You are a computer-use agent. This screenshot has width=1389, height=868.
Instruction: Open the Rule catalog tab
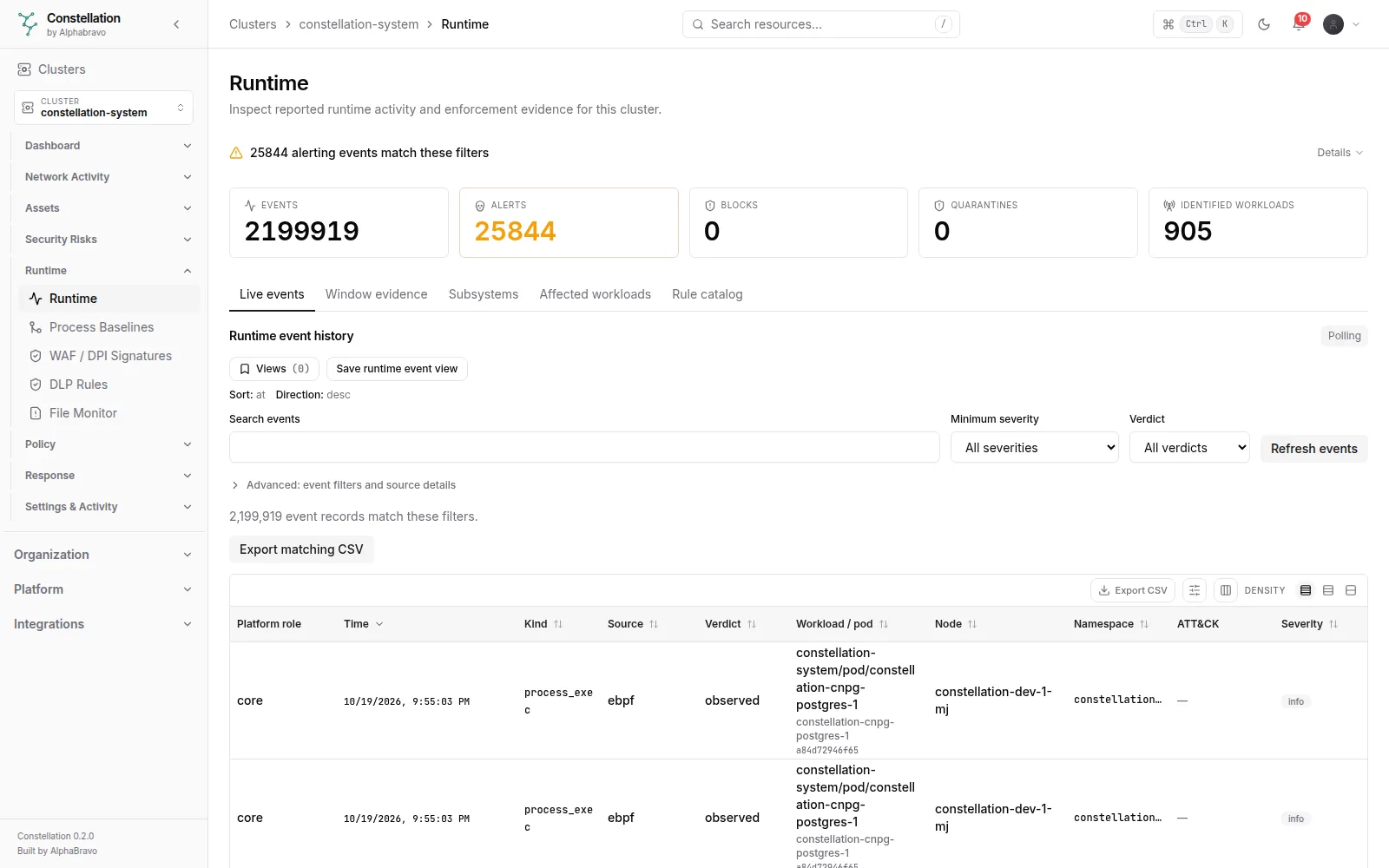[708, 294]
